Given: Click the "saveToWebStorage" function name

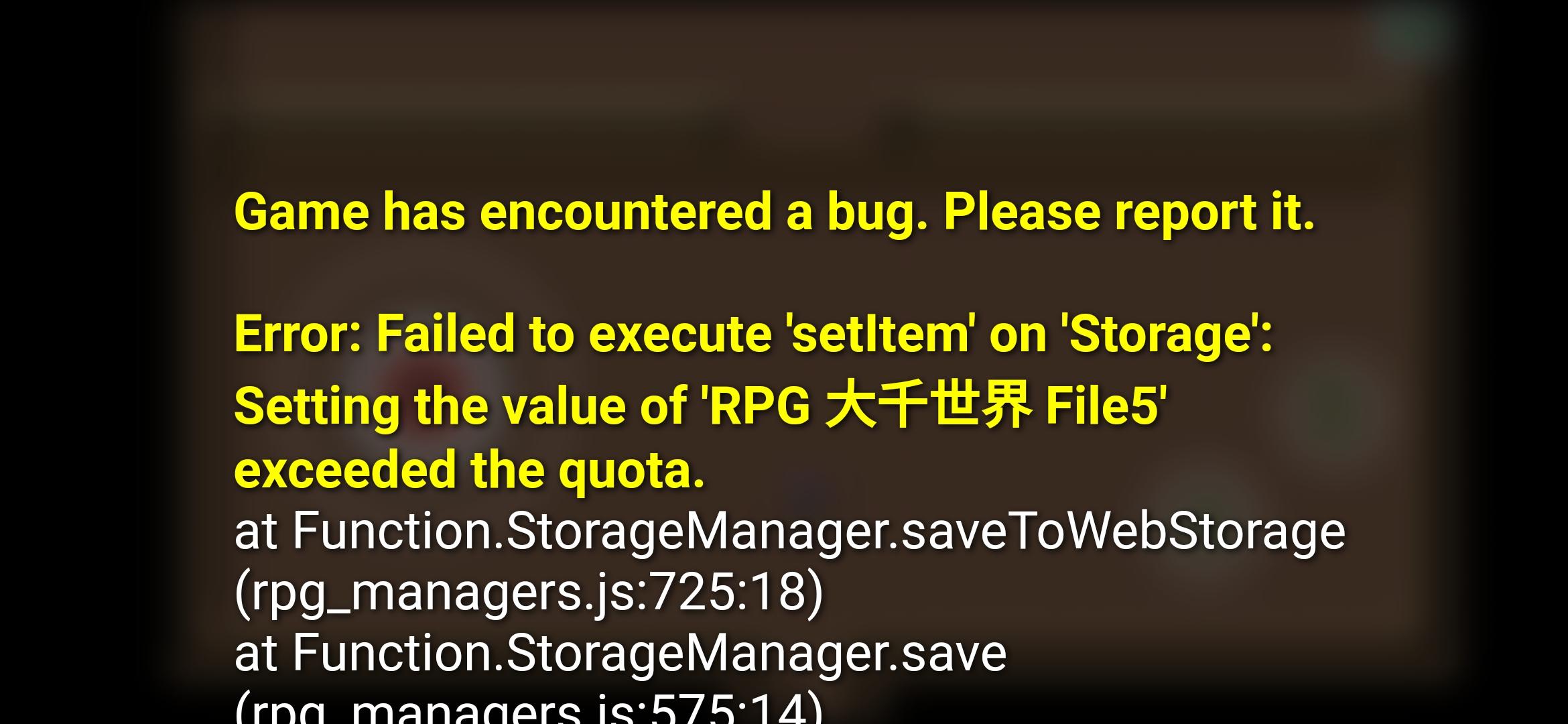Looking at the screenshot, I should (1123, 531).
